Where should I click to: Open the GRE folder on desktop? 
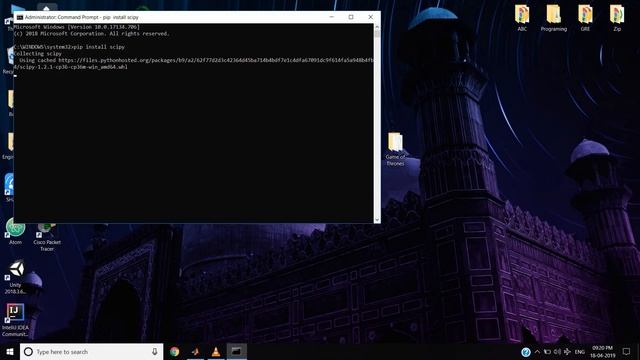coord(585,18)
